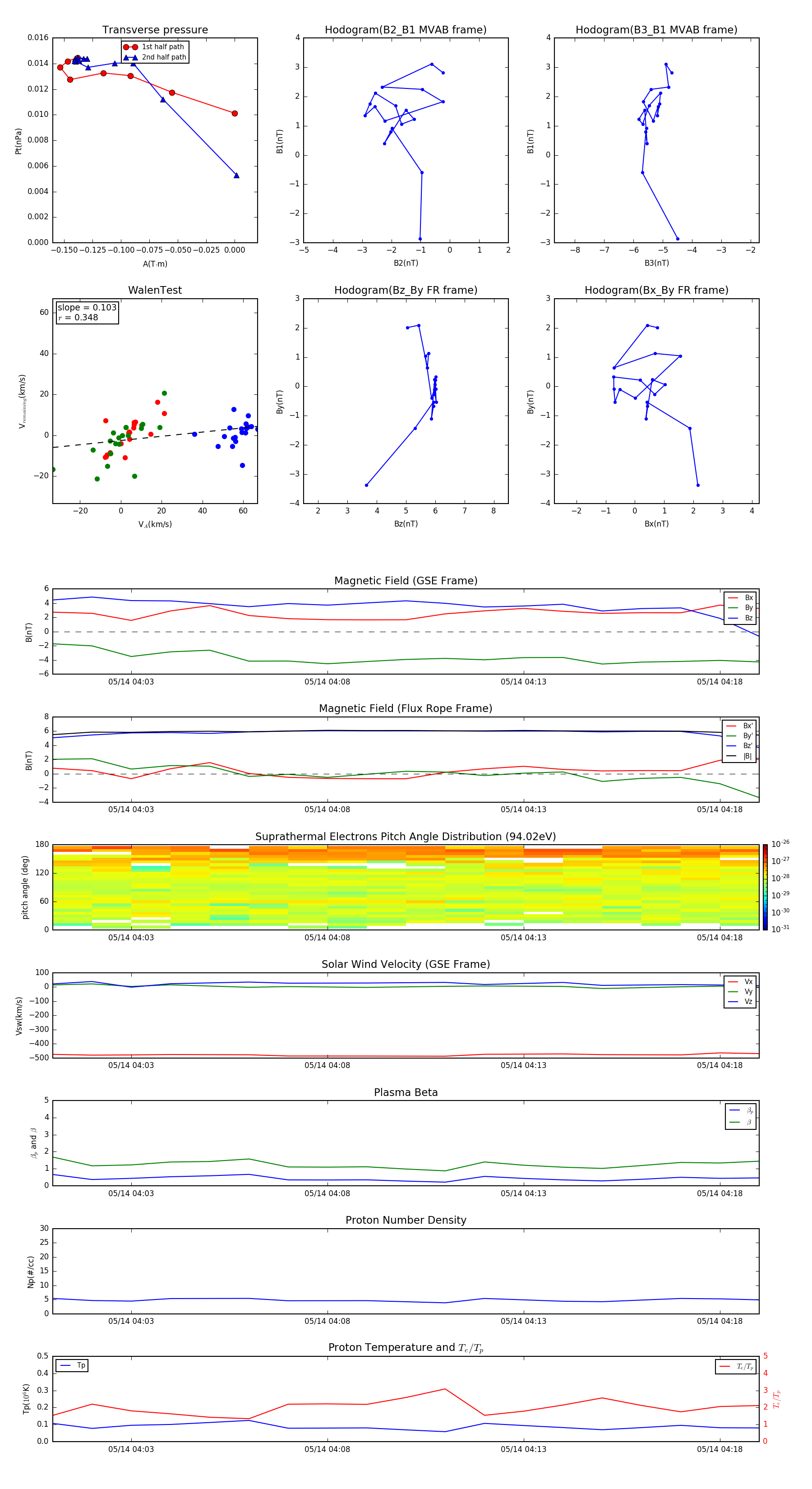Click the 'r = 0.348' annotation
The height and width of the screenshot is (1489, 812).
[78, 317]
